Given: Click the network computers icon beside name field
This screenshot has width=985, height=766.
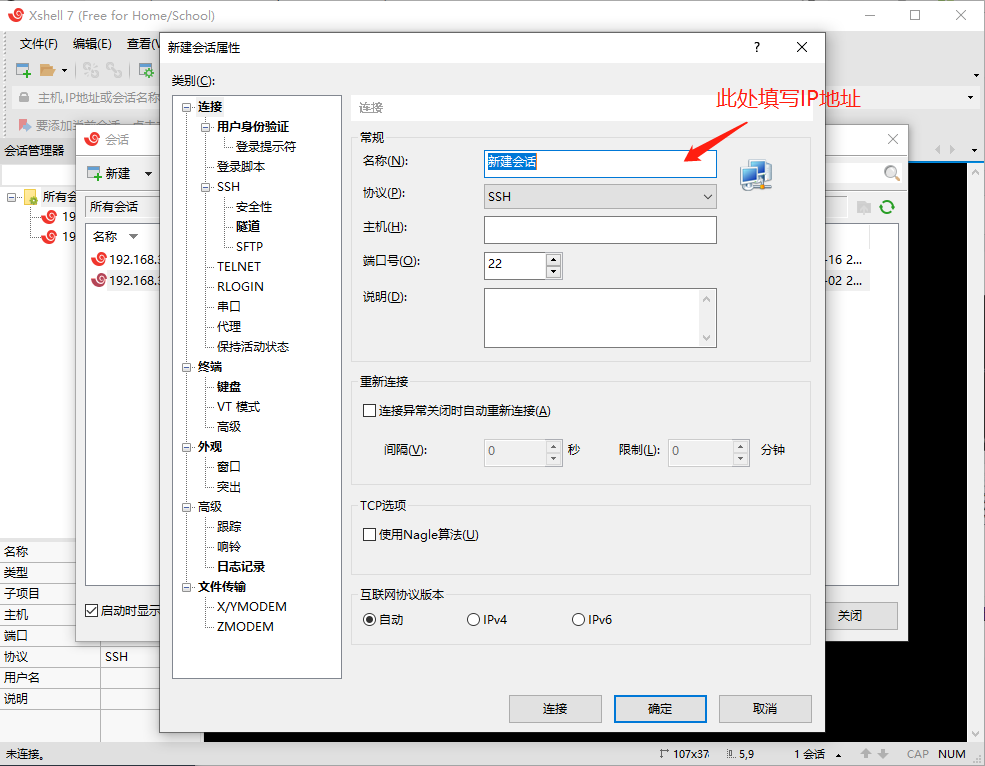Looking at the screenshot, I should point(756,175).
